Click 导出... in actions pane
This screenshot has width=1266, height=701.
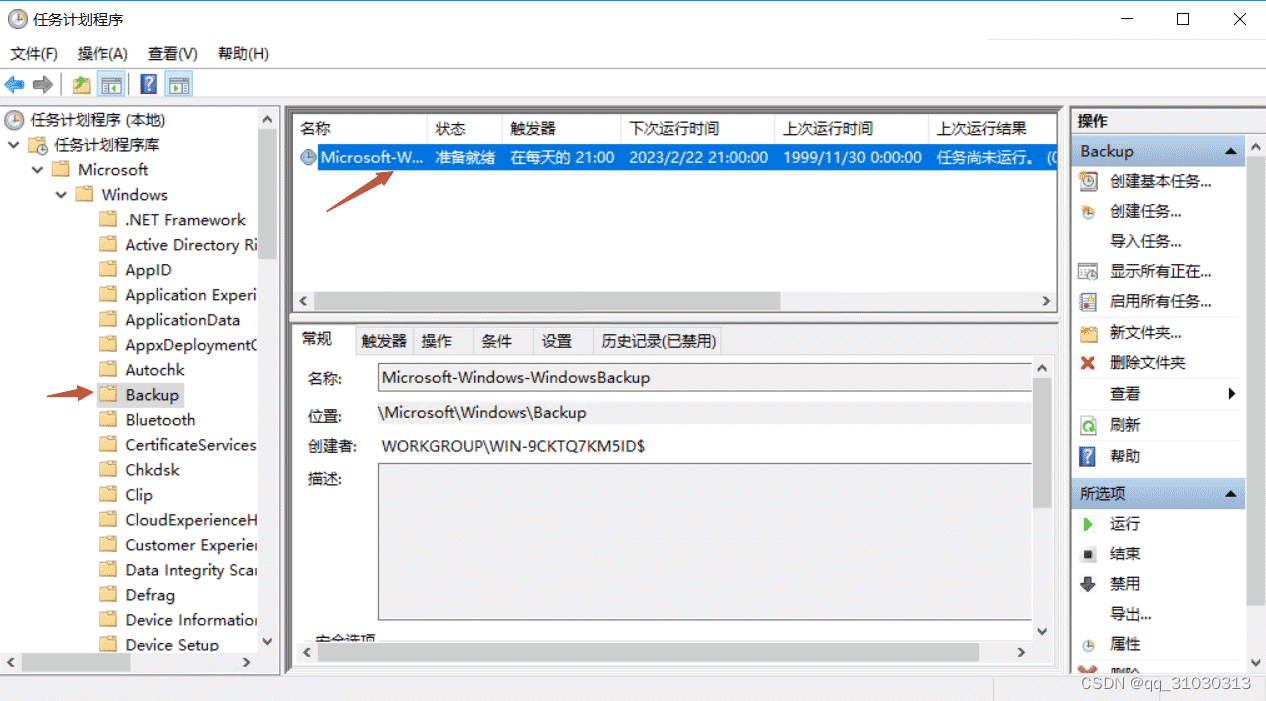coord(1131,614)
